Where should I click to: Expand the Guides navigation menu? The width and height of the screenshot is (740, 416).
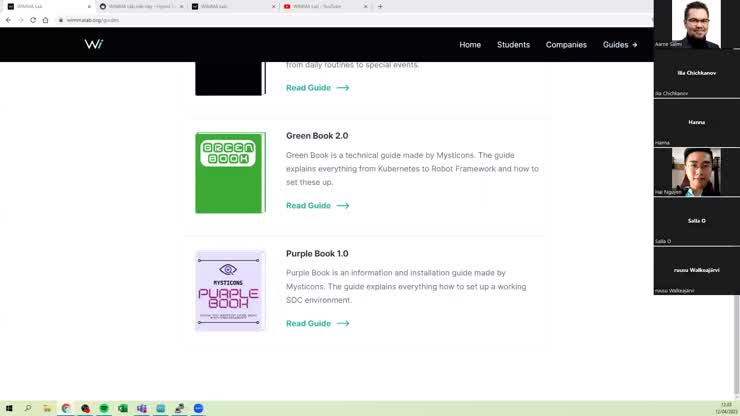point(619,45)
